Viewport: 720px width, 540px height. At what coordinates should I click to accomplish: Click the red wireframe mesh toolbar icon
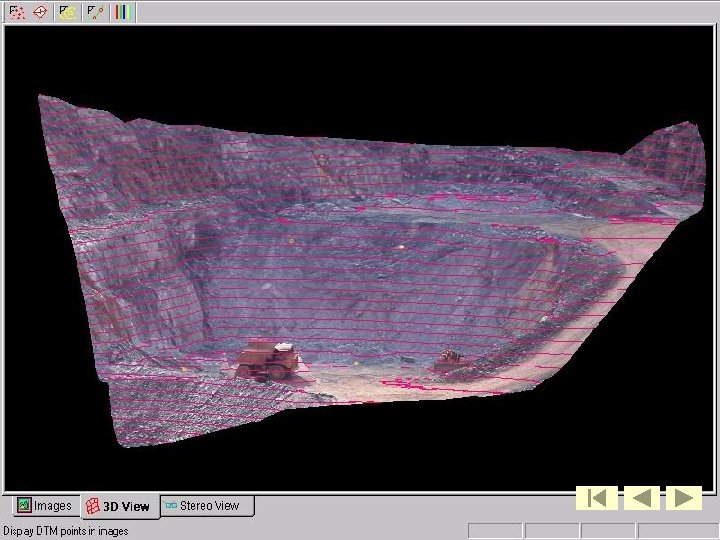pyautogui.click(x=40, y=12)
